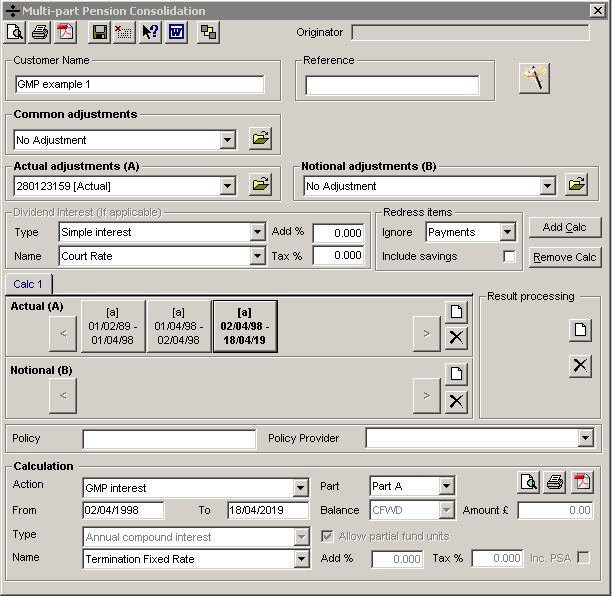Screen dimensions: 612x596
Task: Click the Reference input field
Action: click(x=392, y=85)
